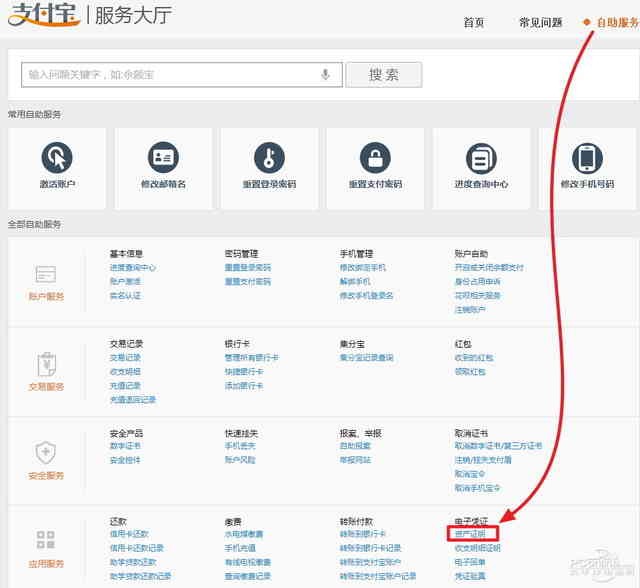The height and width of the screenshot is (588, 640).
Task: Open the 转账到支付宝账户 link
Action: coord(371,562)
